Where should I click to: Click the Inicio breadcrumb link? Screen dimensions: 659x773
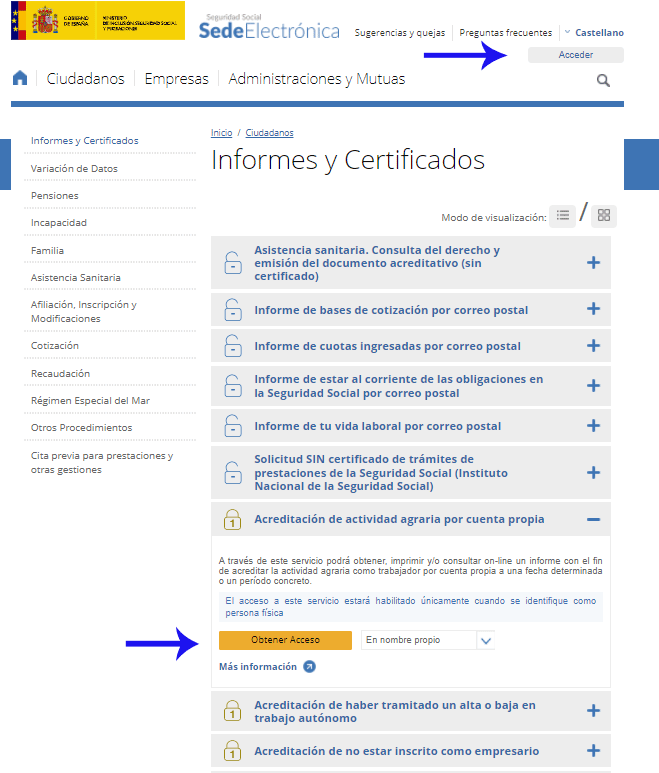point(221,133)
